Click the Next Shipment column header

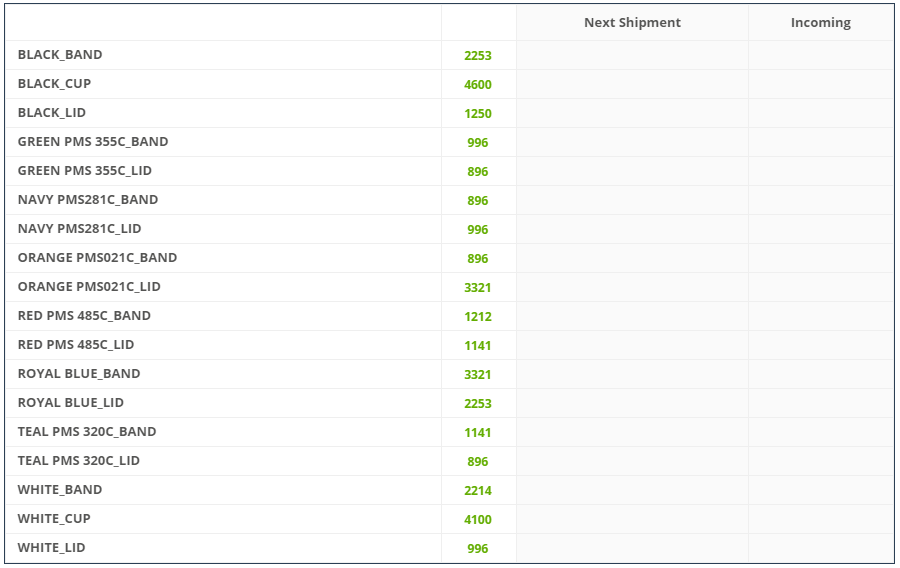[x=632, y=22]
